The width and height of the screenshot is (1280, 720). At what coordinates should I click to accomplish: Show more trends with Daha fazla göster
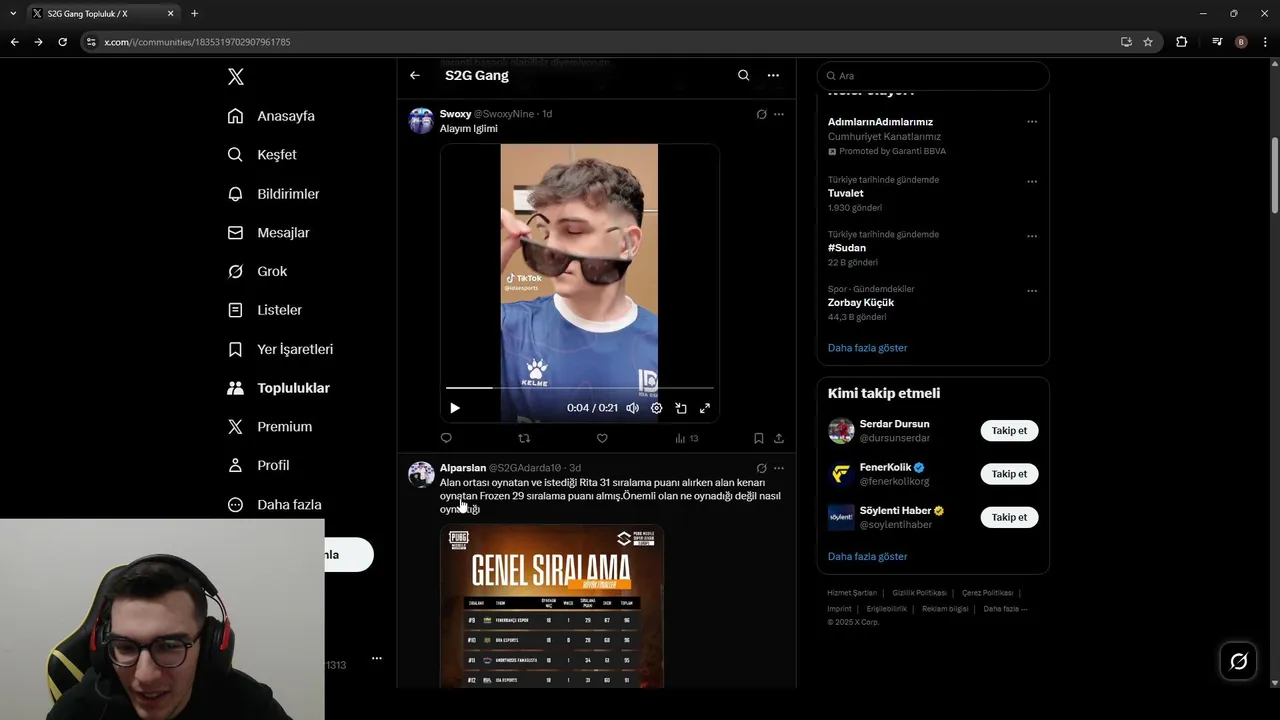point(868,348)
